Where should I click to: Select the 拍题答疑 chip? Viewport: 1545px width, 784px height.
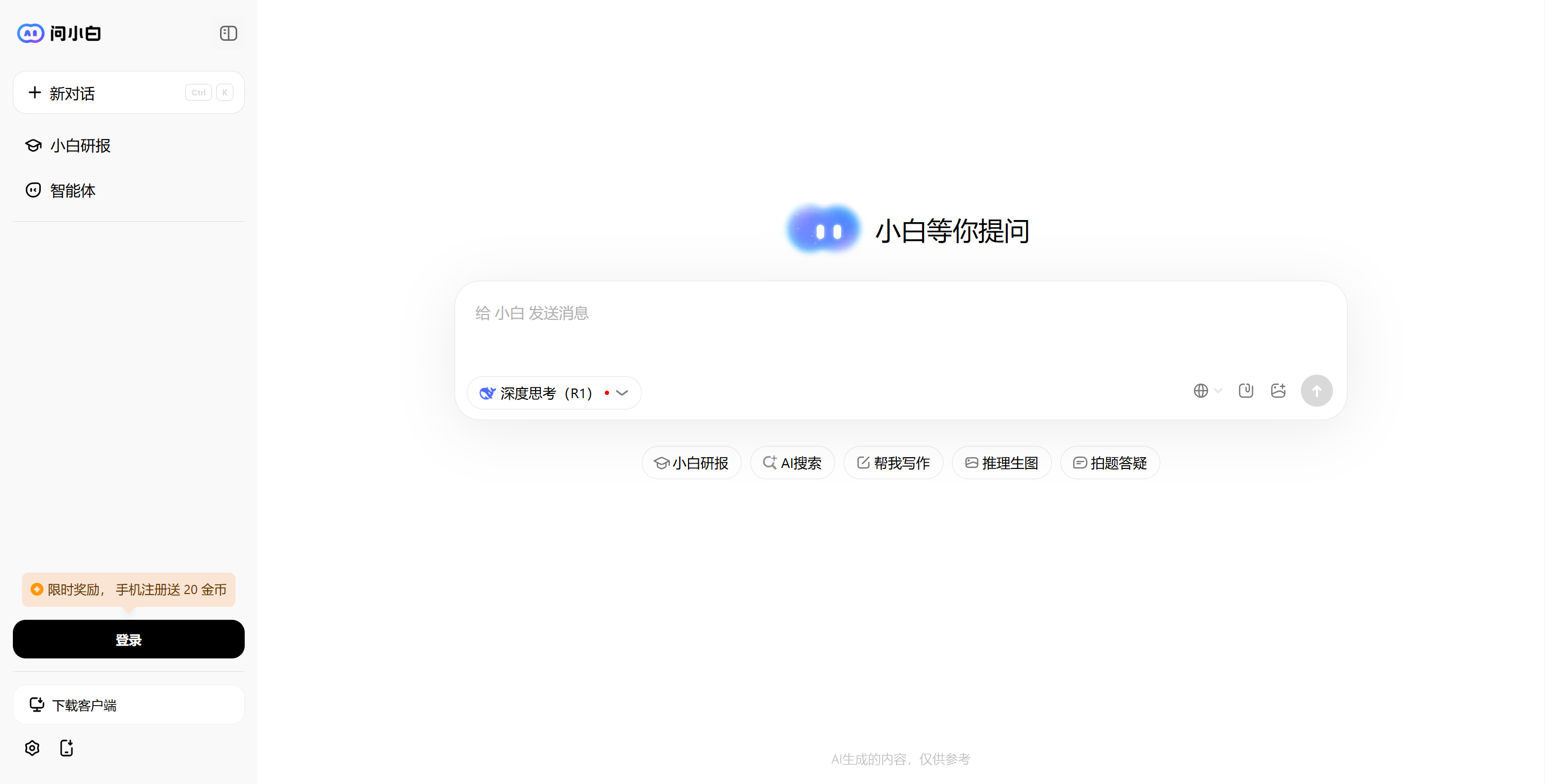[1110, 463]
